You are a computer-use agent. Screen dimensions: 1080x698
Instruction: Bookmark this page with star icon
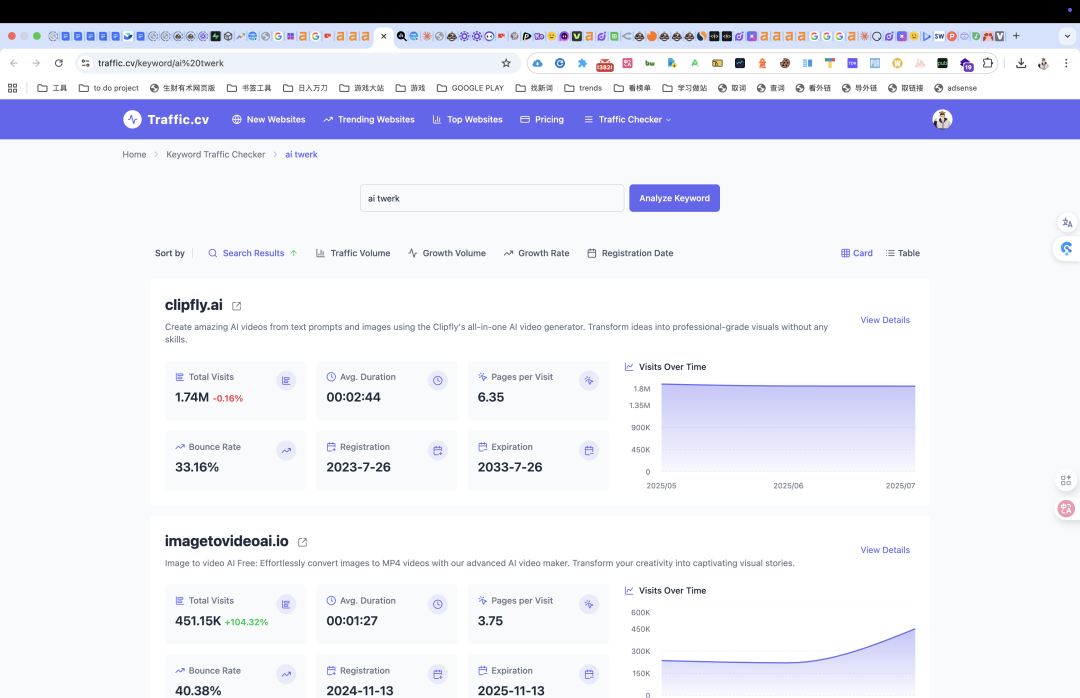506,63
